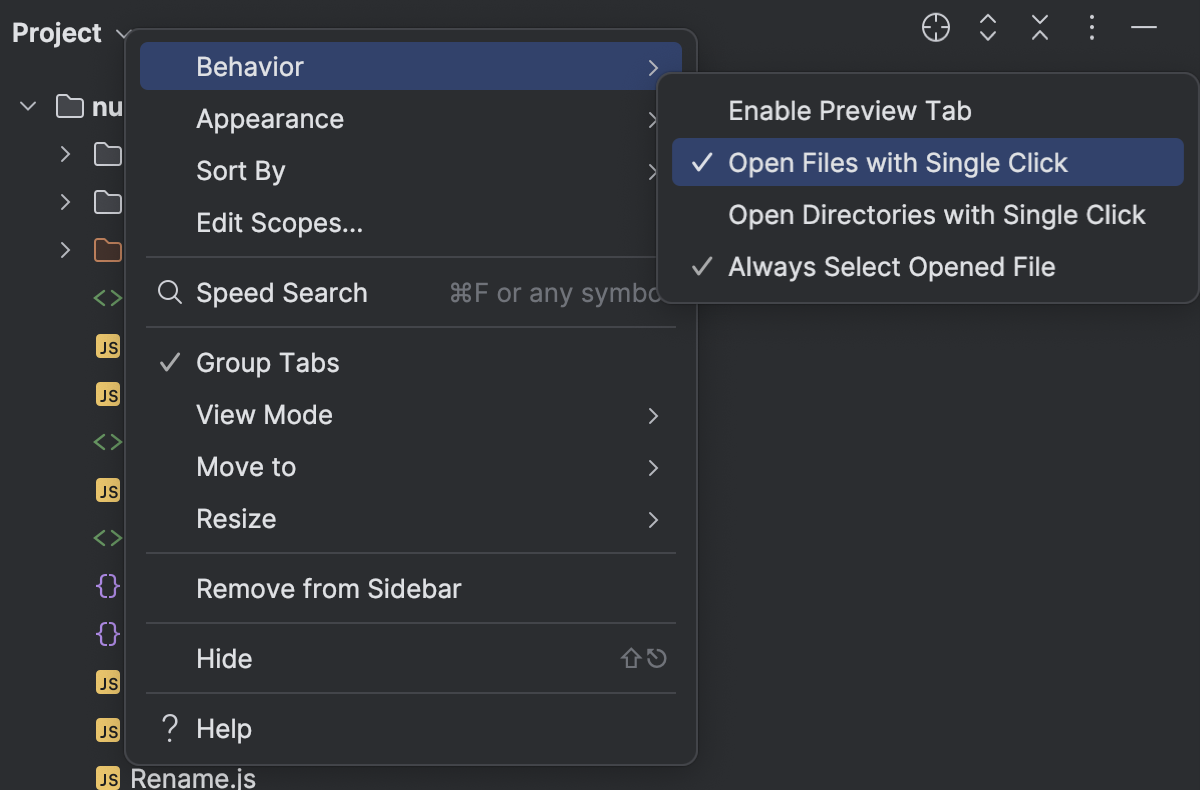
Task: Open the Resize submenu
Action: (237, 518)
